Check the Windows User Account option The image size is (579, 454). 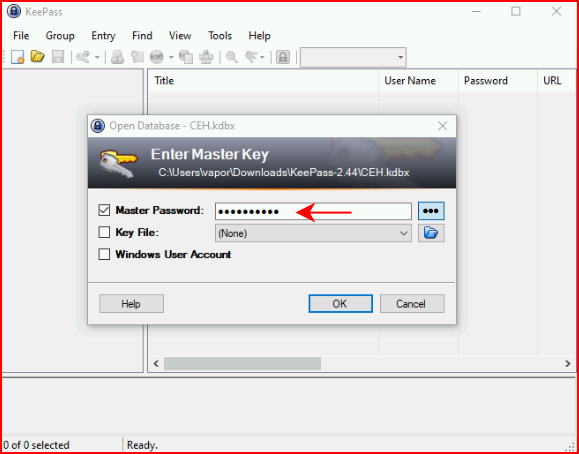coord(104,255)
